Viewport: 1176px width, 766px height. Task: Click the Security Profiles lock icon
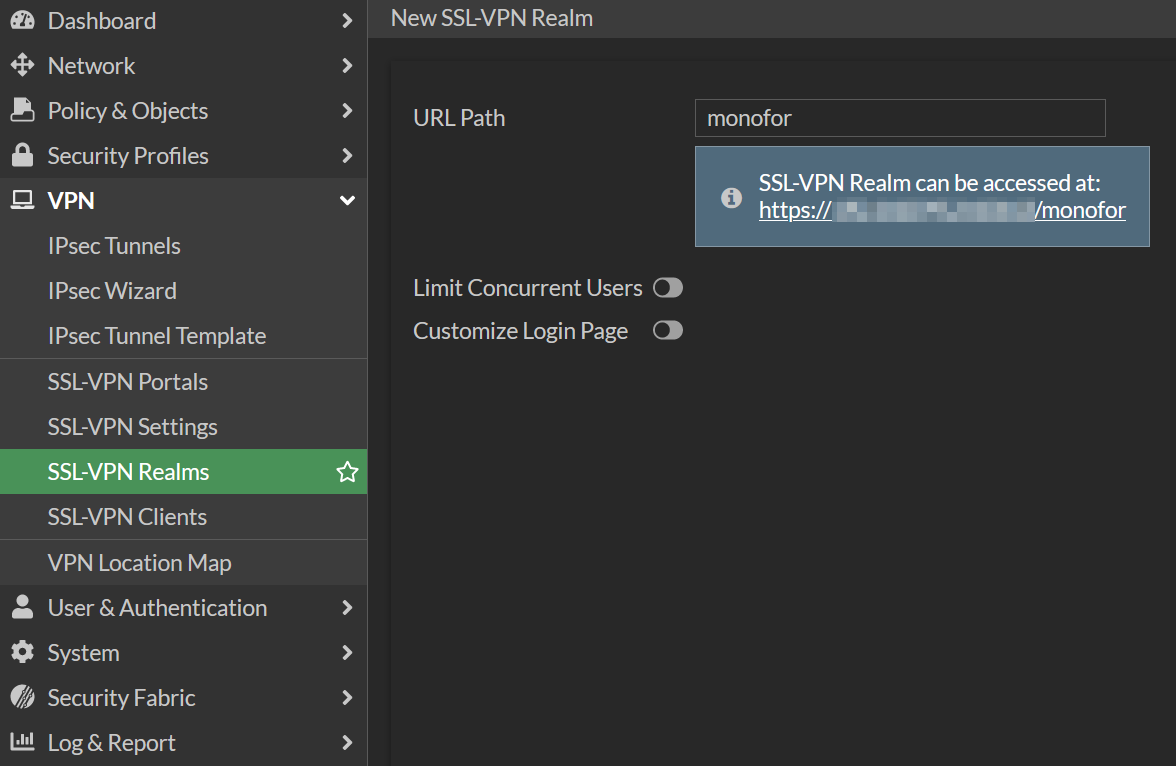[22, 156]
